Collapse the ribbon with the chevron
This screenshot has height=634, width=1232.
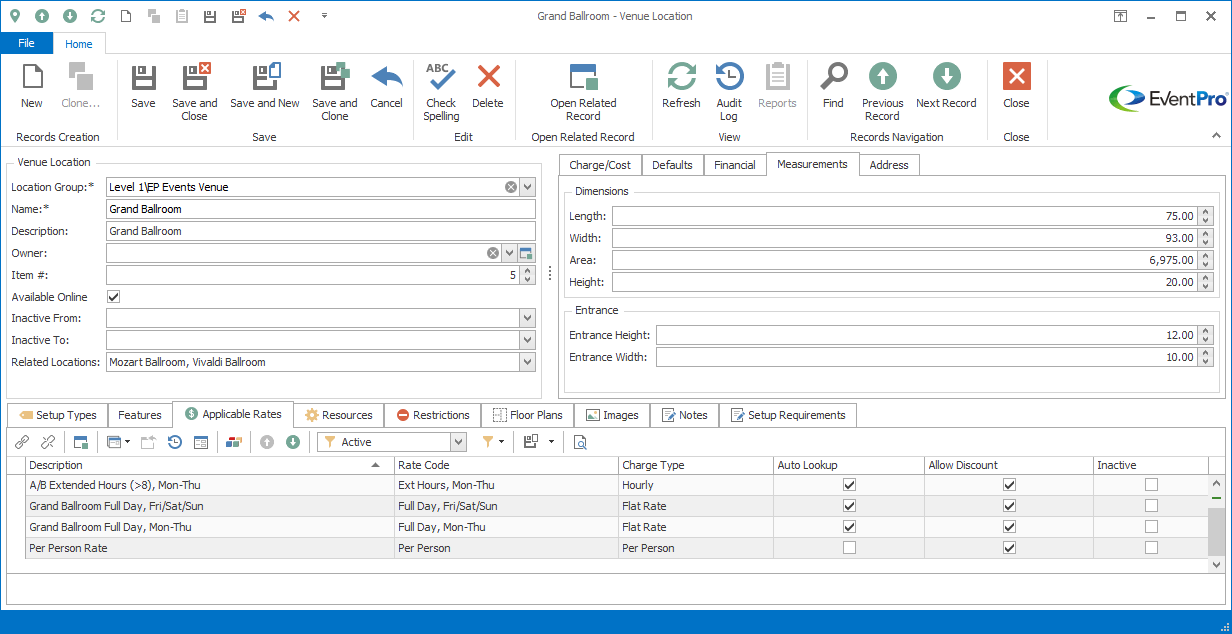point(1216,135)
